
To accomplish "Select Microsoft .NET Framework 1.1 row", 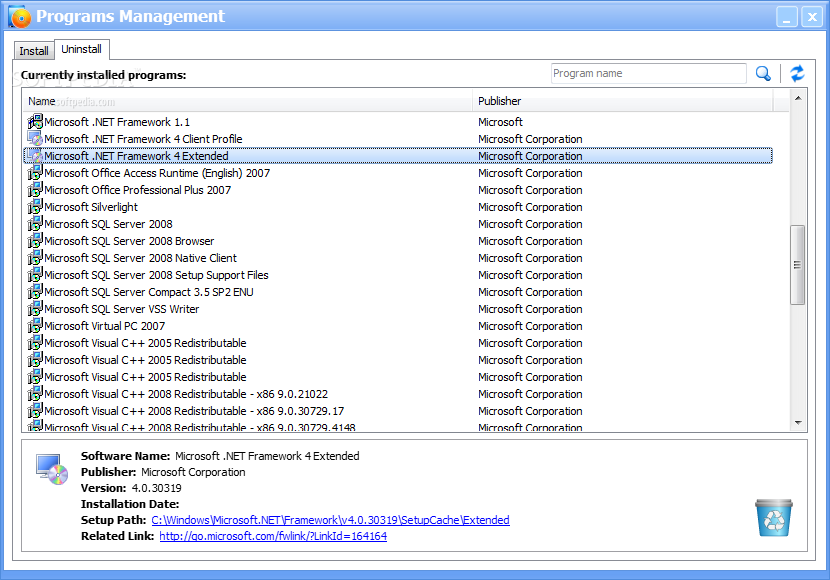I will click(398, 122).
